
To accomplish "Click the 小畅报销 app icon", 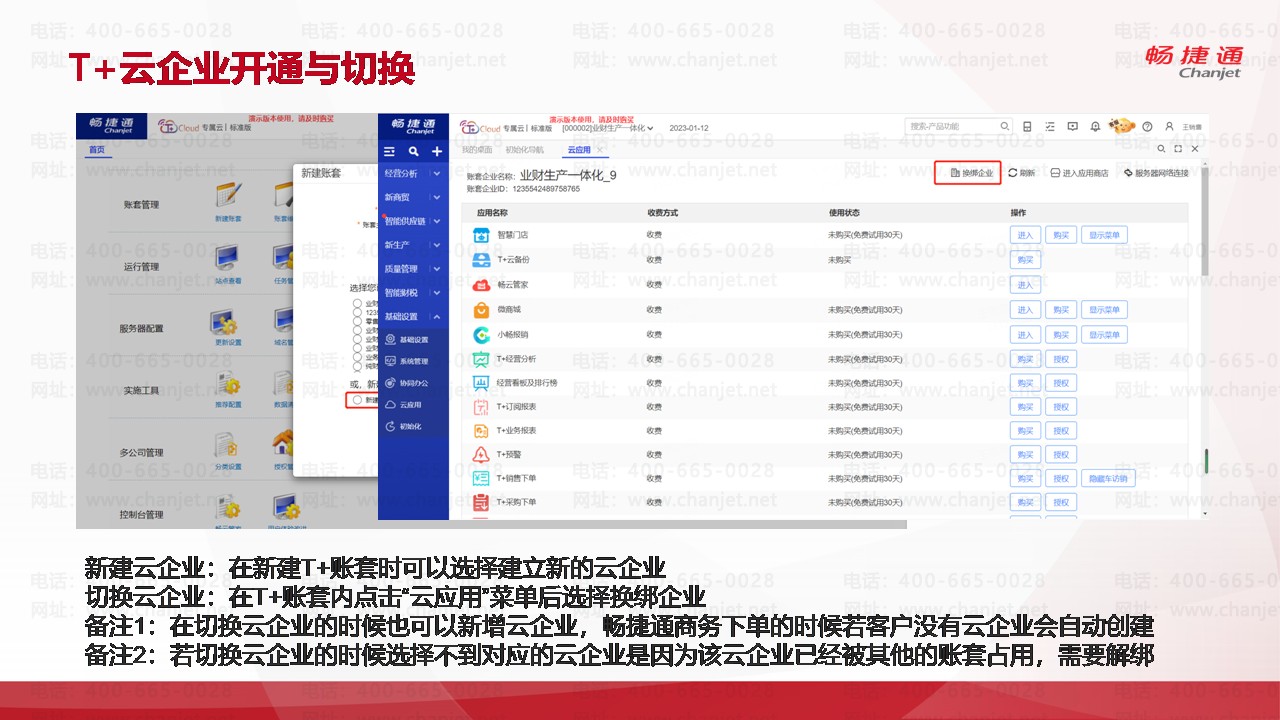I will pos(480,333).
